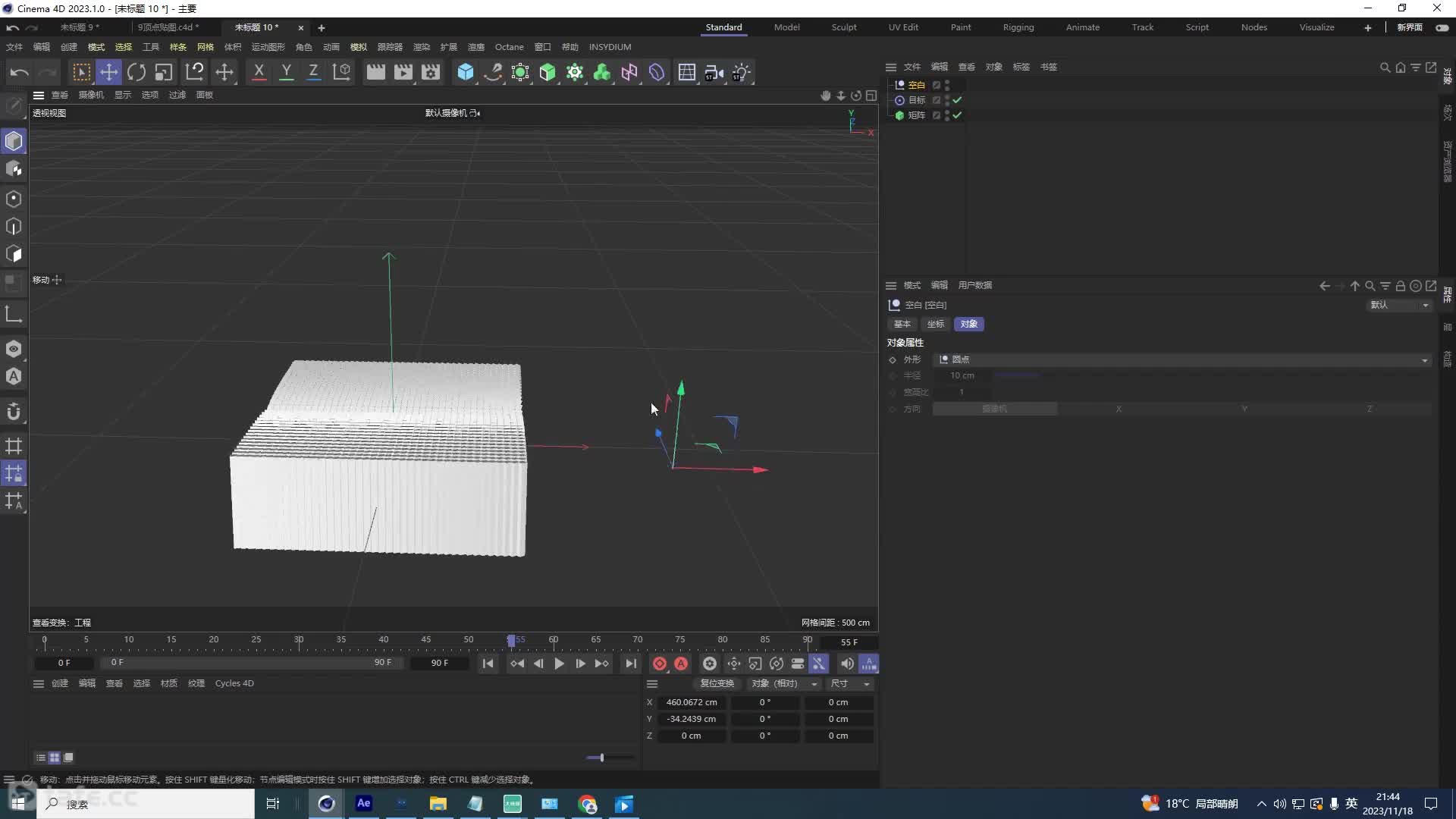
Task: Add a Cube primitive object
Action: pos(466,72)
